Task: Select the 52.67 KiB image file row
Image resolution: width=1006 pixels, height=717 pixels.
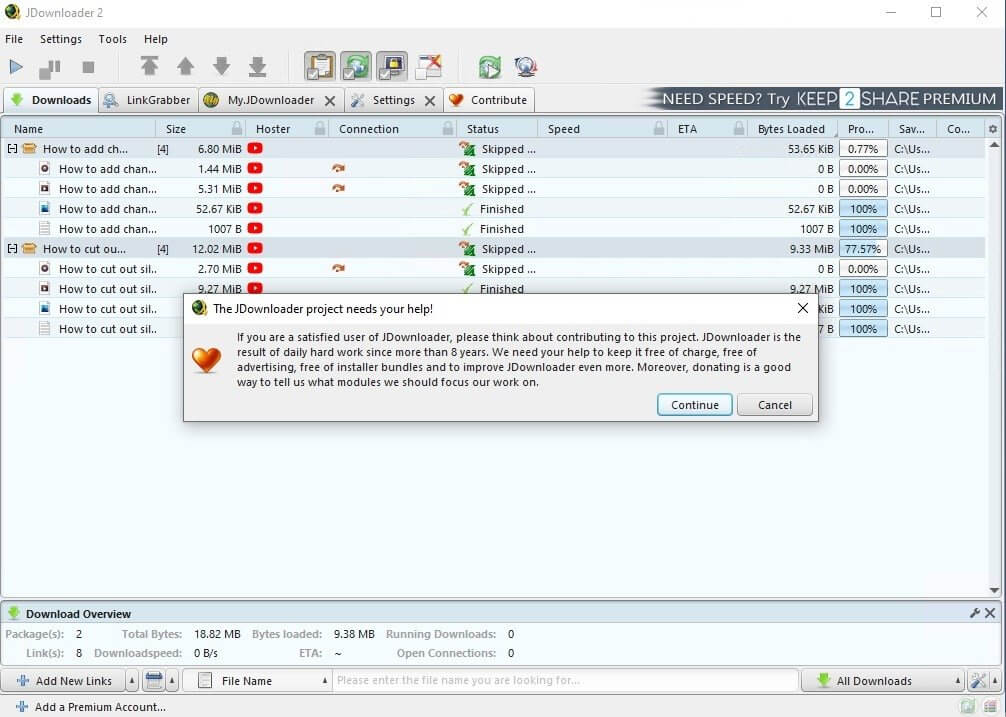Action: point(493,209)
